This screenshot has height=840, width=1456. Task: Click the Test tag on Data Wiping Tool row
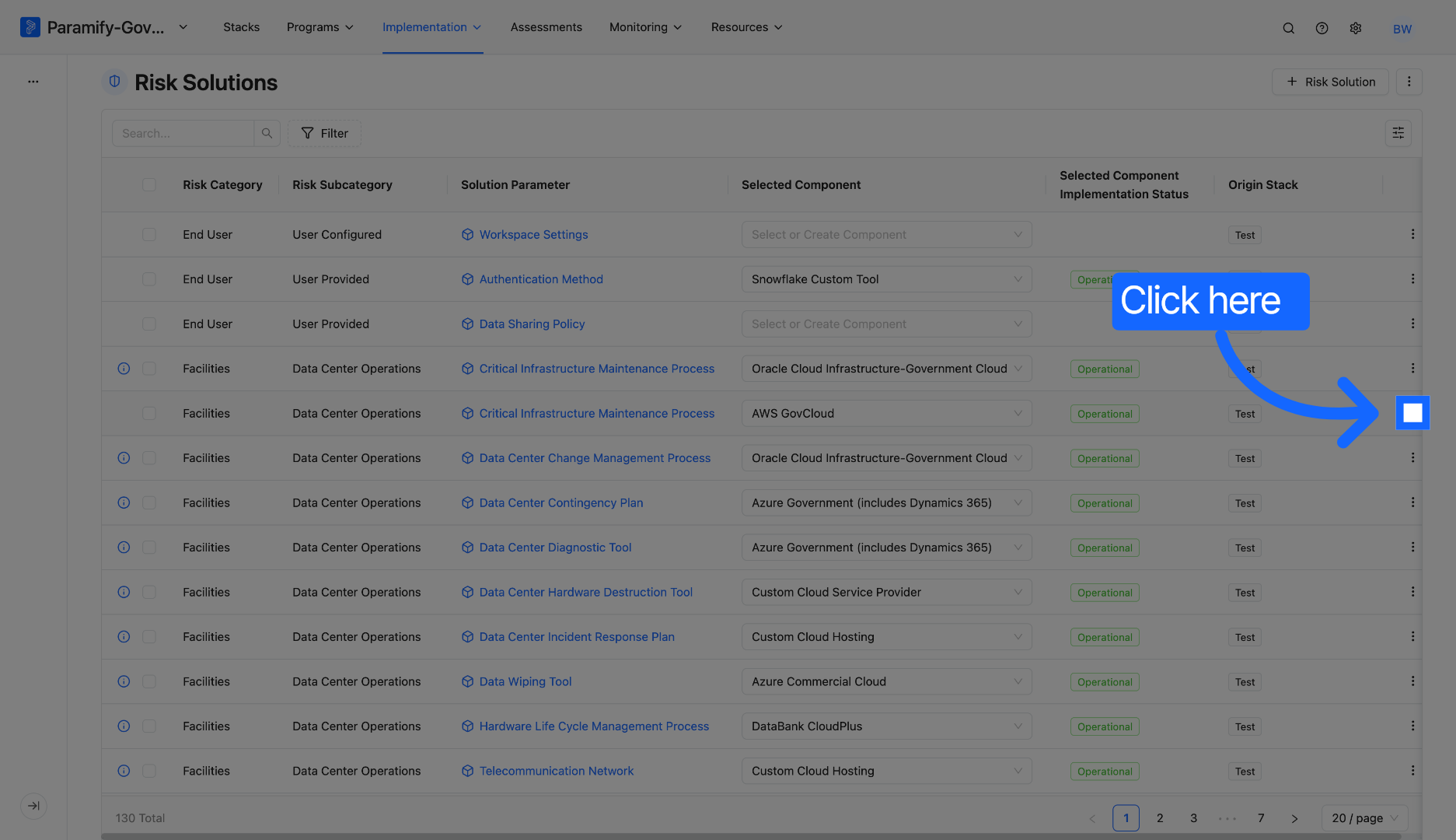point(1245,682)
